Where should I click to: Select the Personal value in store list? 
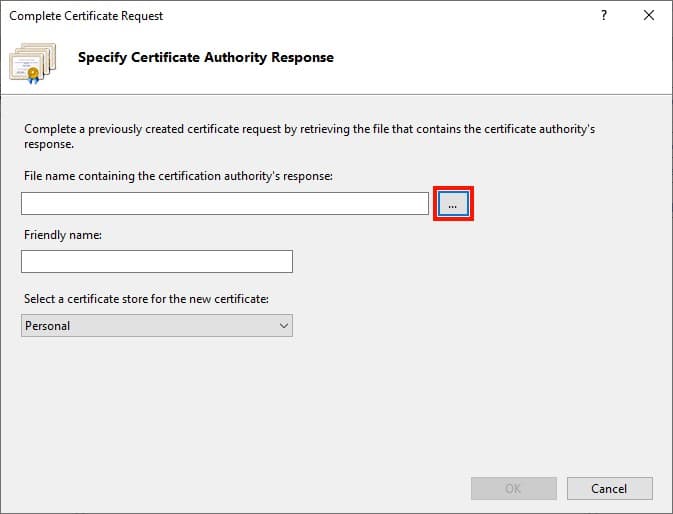point(47,326)
